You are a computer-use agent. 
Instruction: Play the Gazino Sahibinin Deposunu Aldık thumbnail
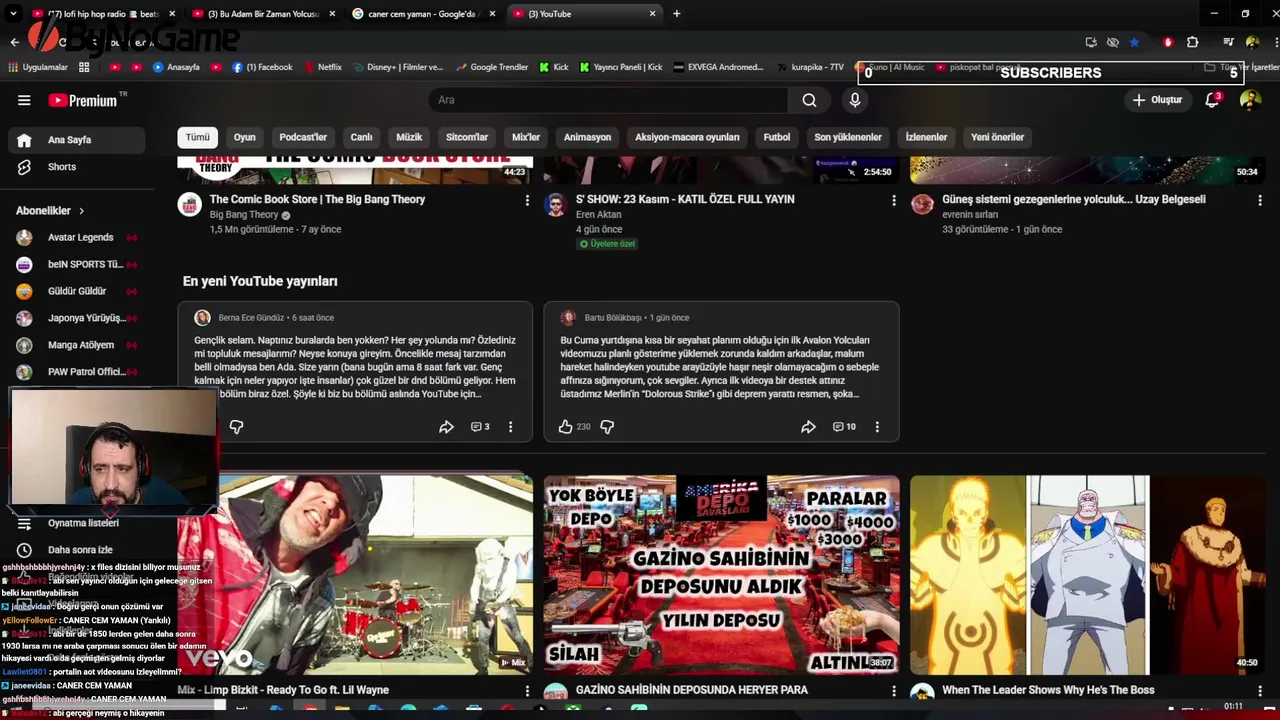721,575
